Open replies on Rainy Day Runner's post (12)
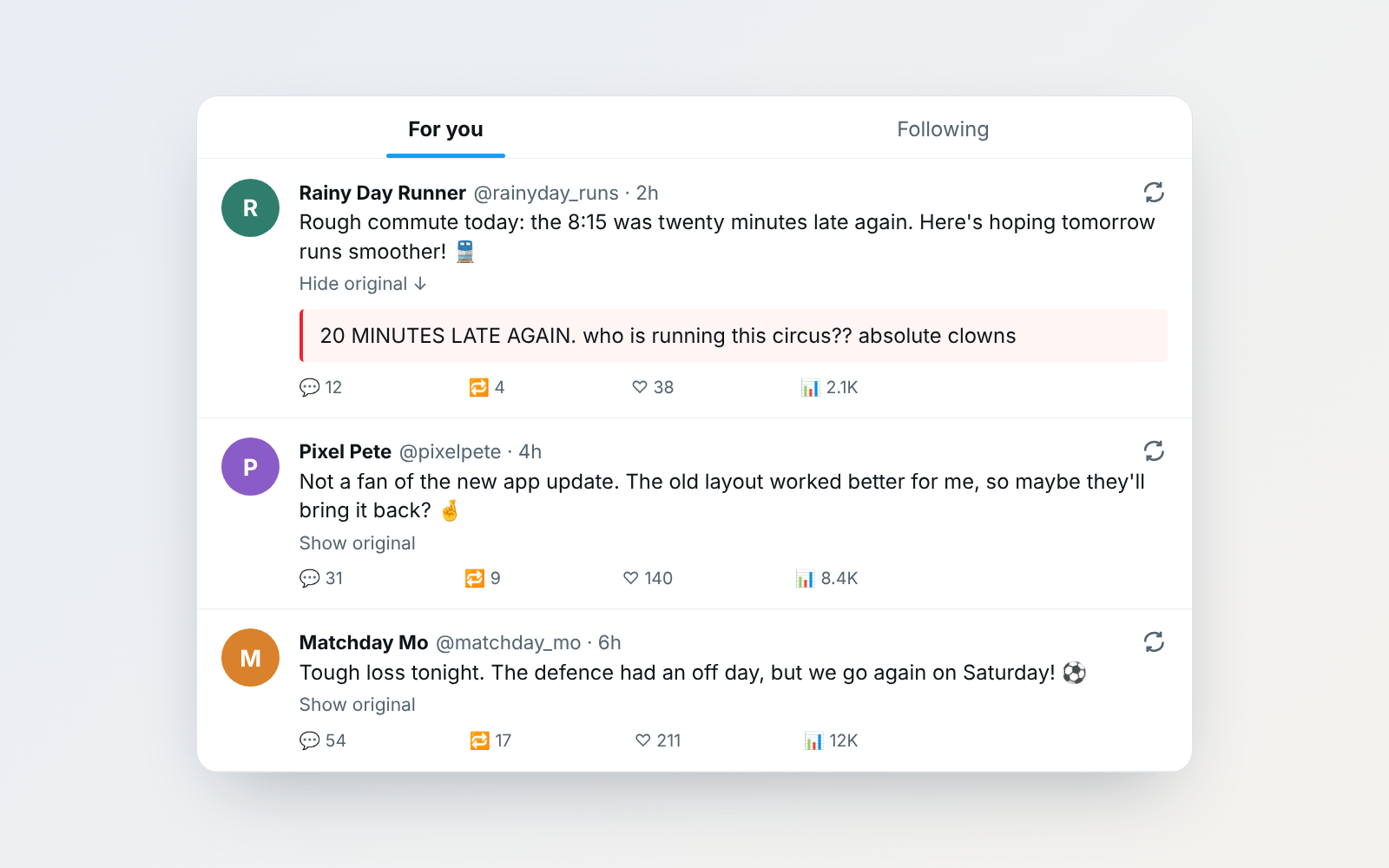 pos(321,387)
